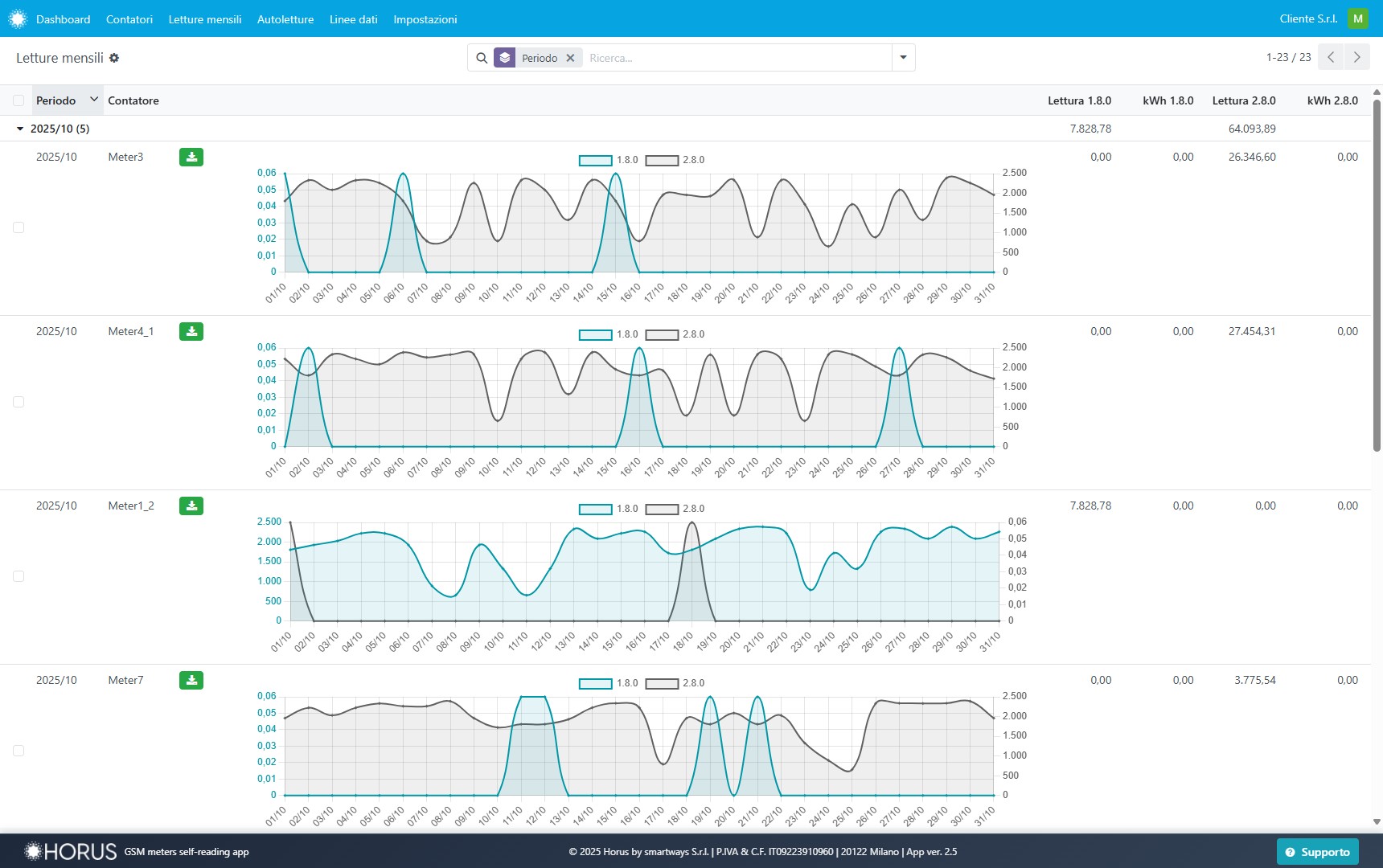Open search options dropdown arrow
The height and width of the screenshot is (868, 1383).
(903, 58)
